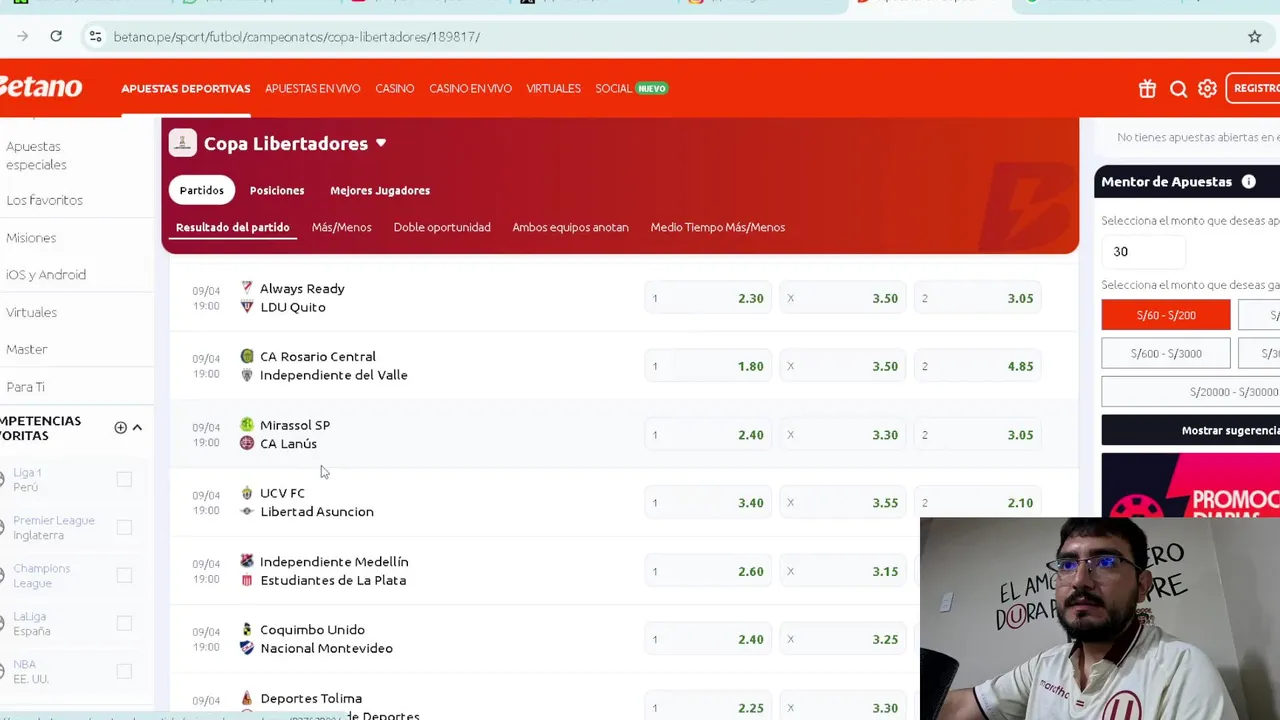Viewport: 1280px width, 720px height.
Task: Select Partidos tab
Action: coord(202,190)
